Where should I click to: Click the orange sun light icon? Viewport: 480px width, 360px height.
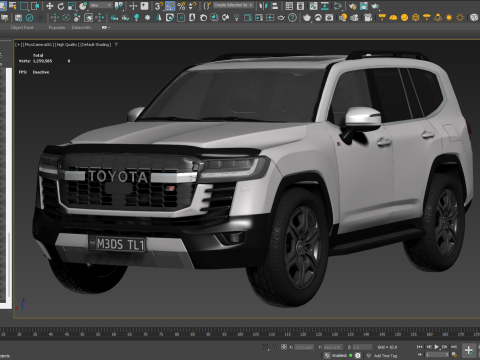point(449,17)
